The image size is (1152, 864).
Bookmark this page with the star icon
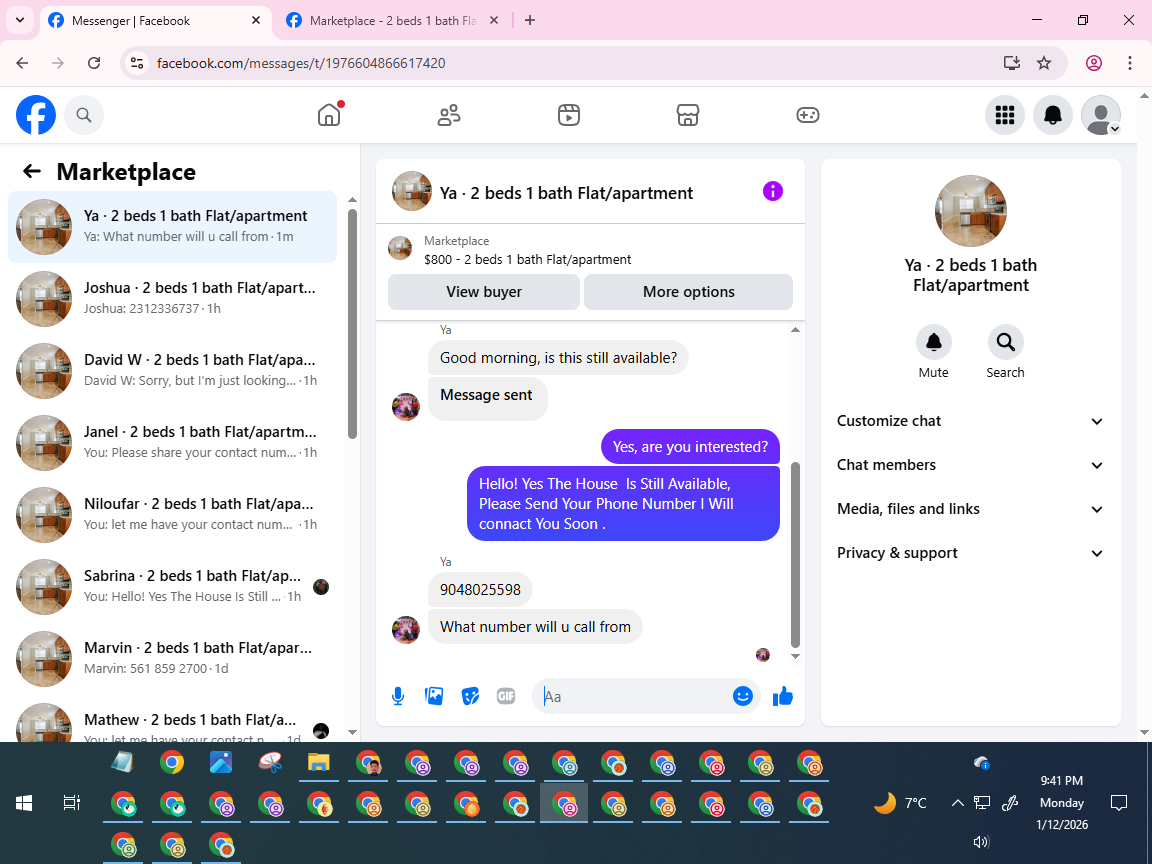click(1044, 63)
